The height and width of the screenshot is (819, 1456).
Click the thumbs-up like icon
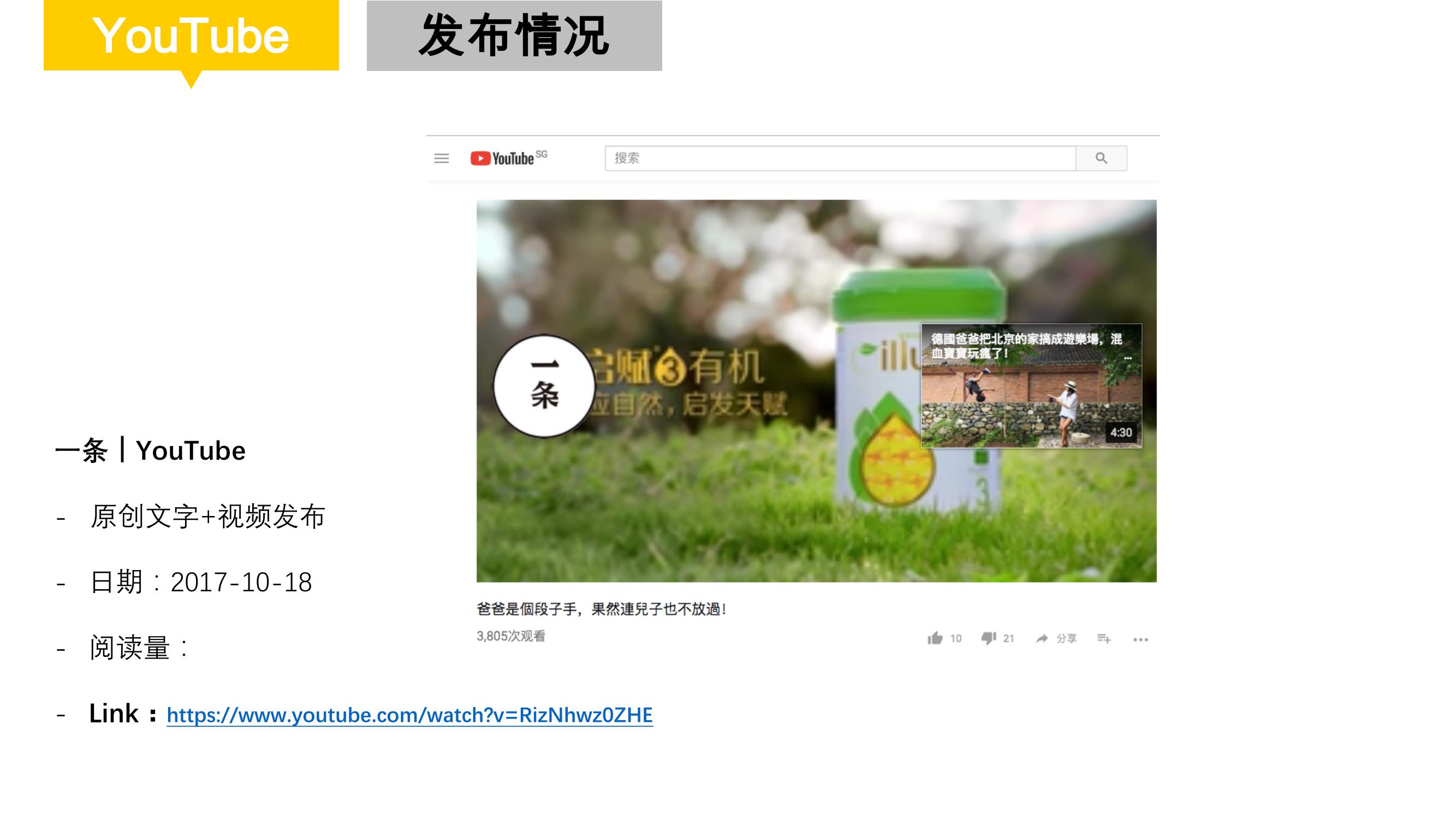[935, 638]
